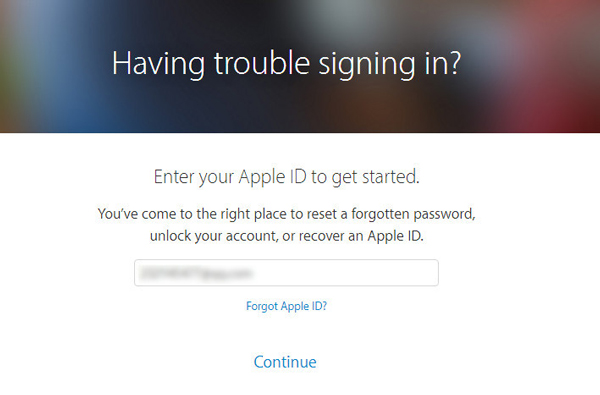
Task: Click the word Continue below the link
Action: coord(285,362)
